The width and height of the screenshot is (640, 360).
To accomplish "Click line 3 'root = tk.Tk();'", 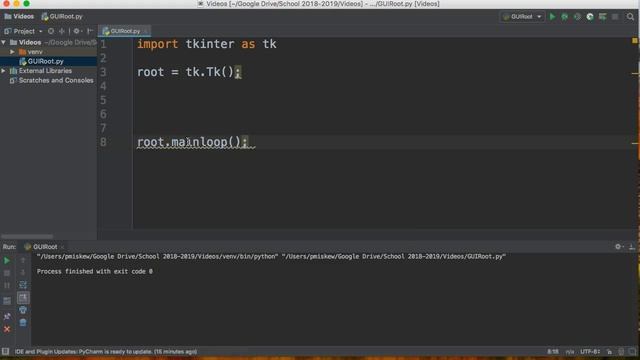I will [x=189, y=72].
